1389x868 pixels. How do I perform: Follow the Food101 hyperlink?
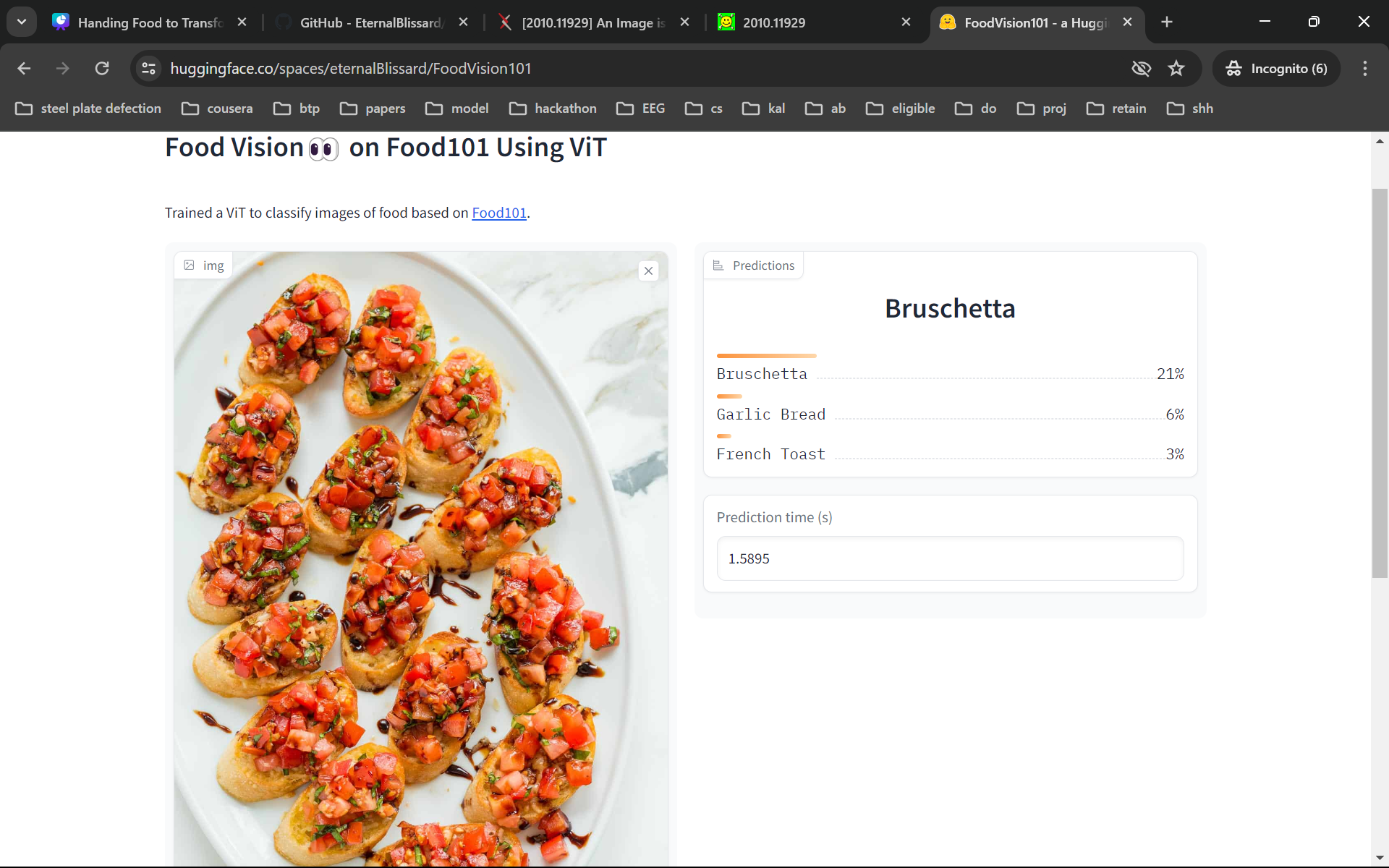click(498, 213)
